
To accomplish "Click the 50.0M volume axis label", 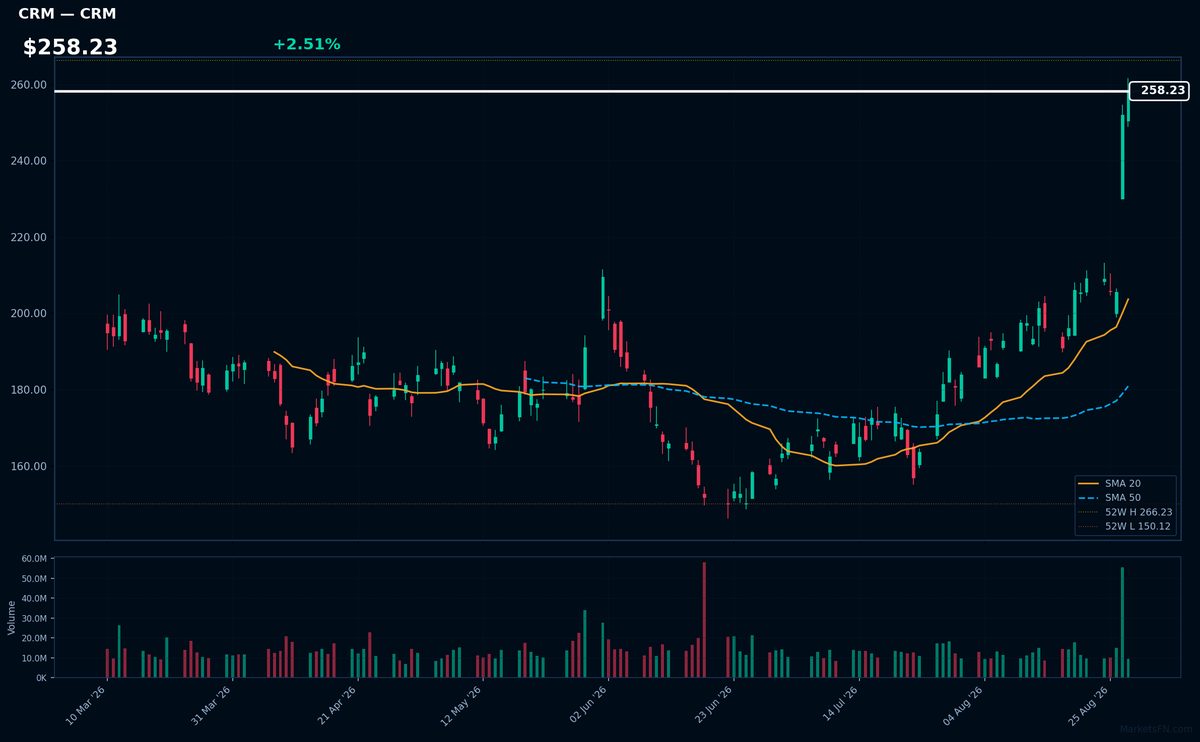I will click(x=34, y=579).
